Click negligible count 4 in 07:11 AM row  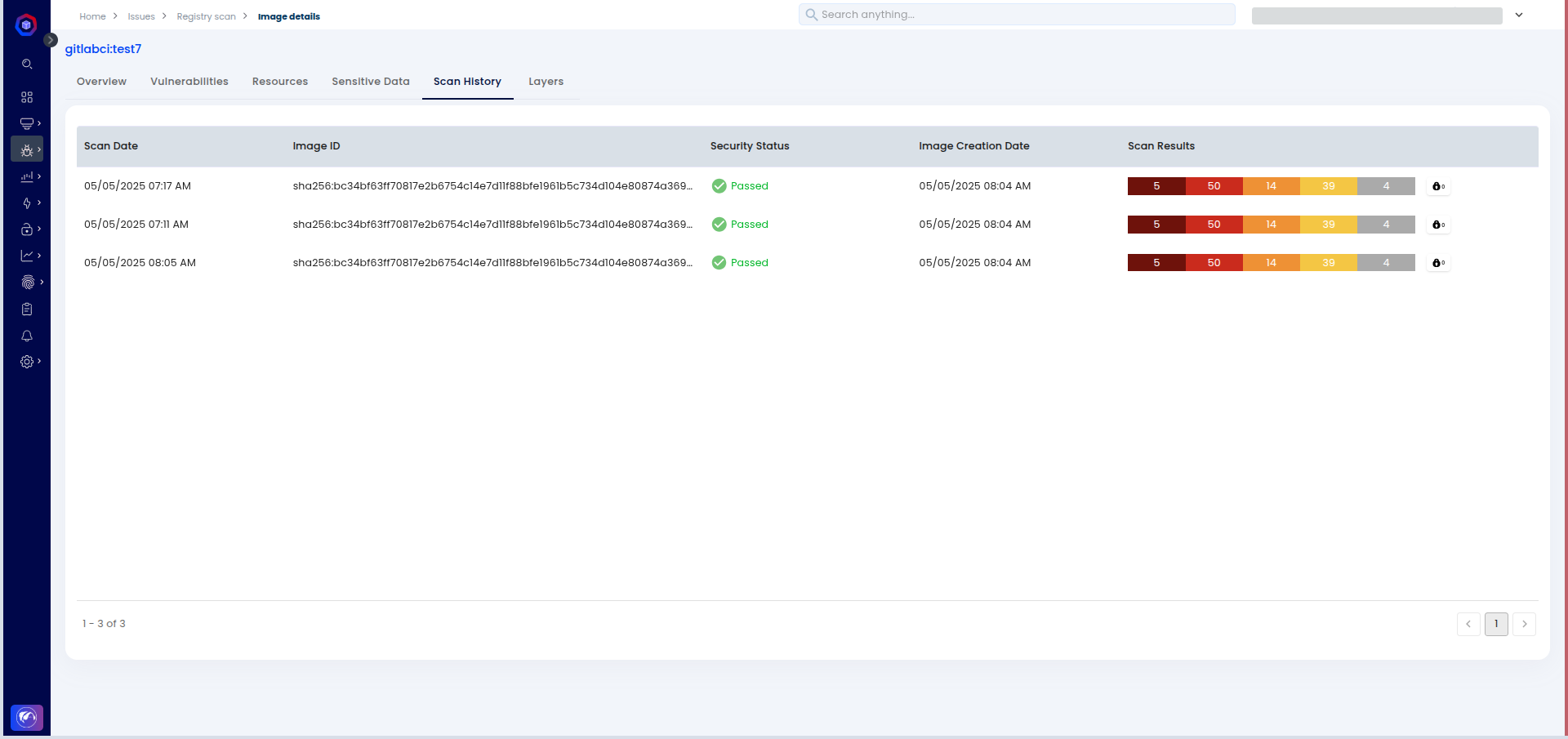(x=1386, y=225)
